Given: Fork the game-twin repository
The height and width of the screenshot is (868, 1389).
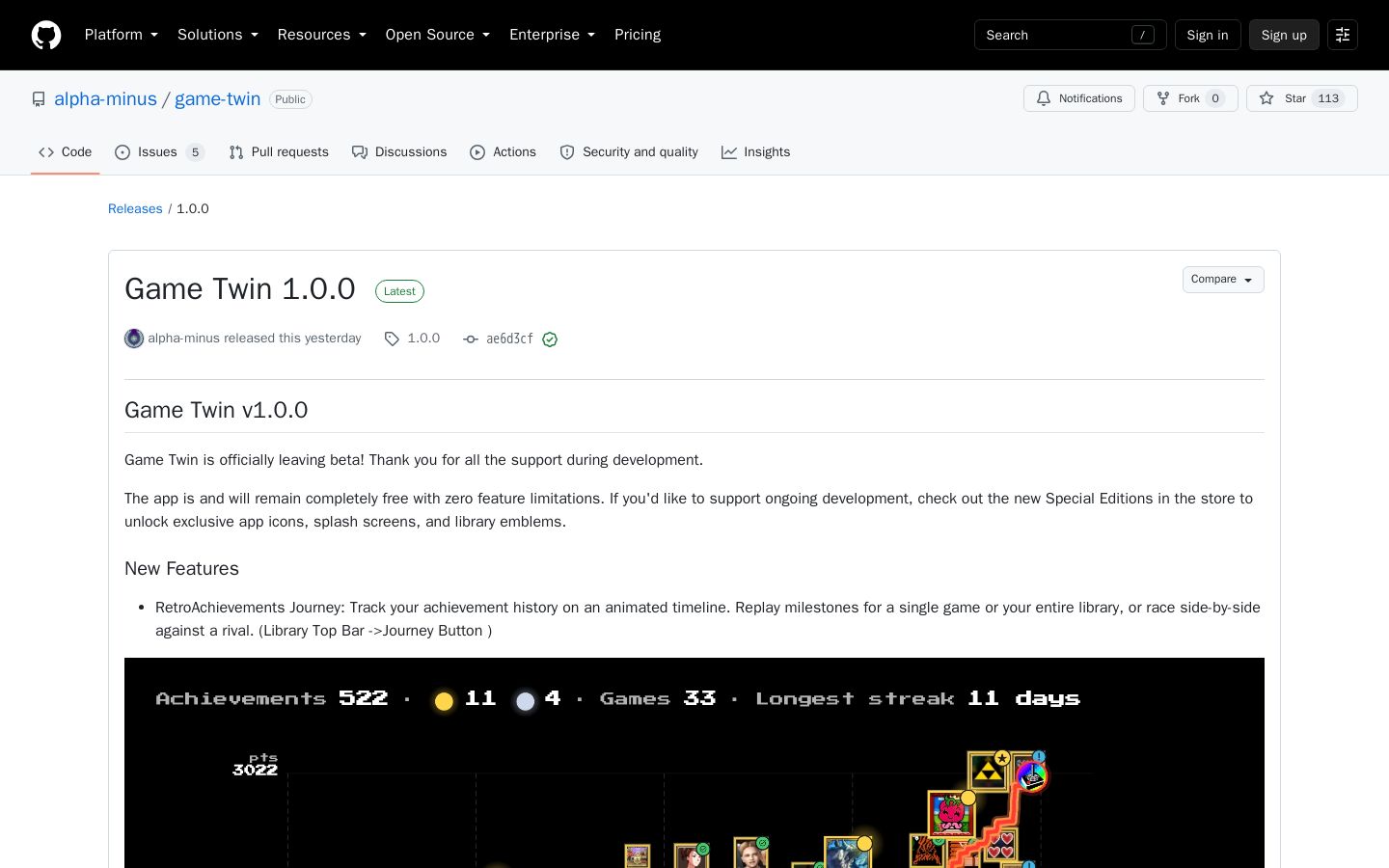Looking at the screenshot, I should tap(1190, 98).
